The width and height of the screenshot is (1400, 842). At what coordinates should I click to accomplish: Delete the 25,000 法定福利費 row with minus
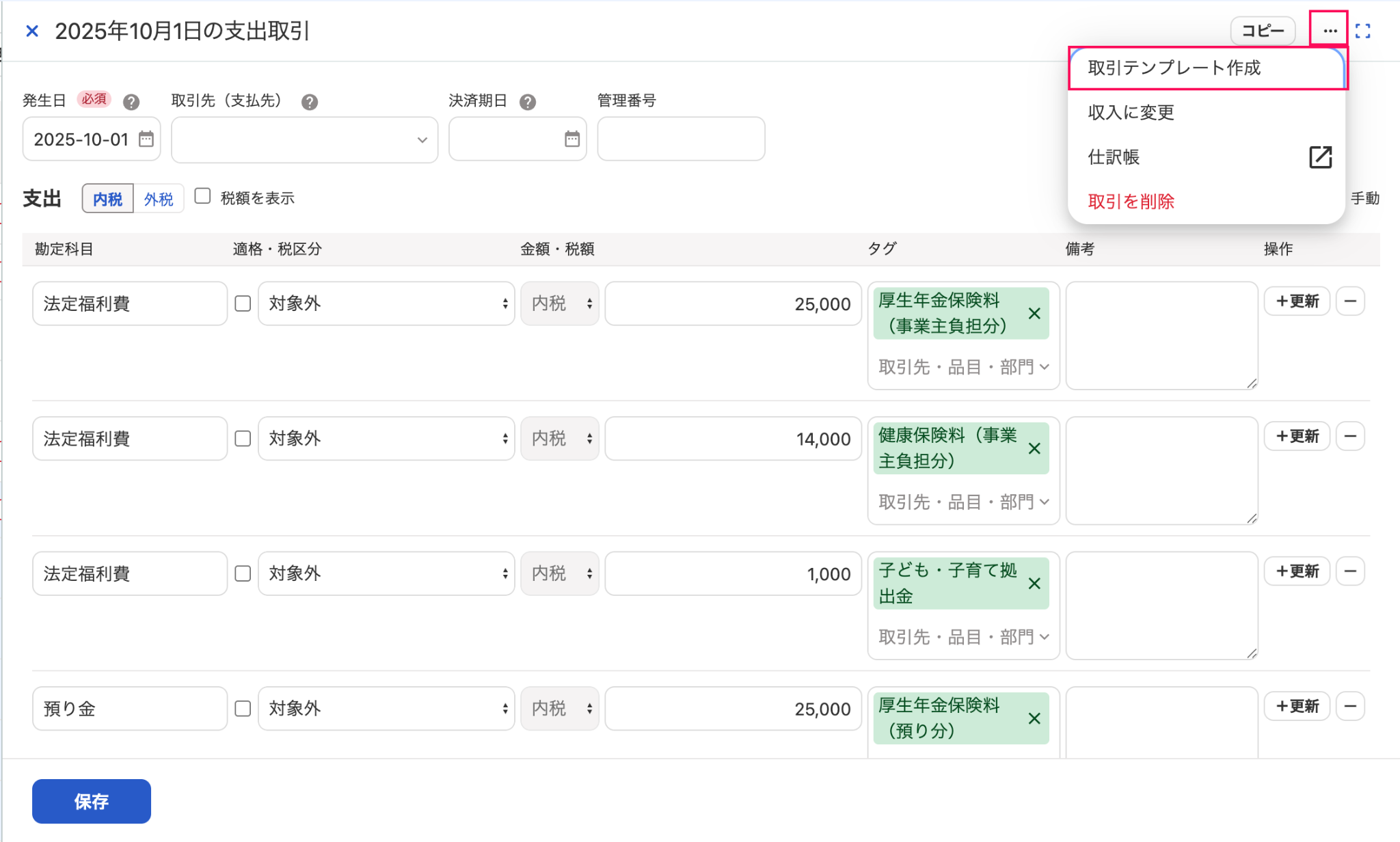coord(1350,301)
